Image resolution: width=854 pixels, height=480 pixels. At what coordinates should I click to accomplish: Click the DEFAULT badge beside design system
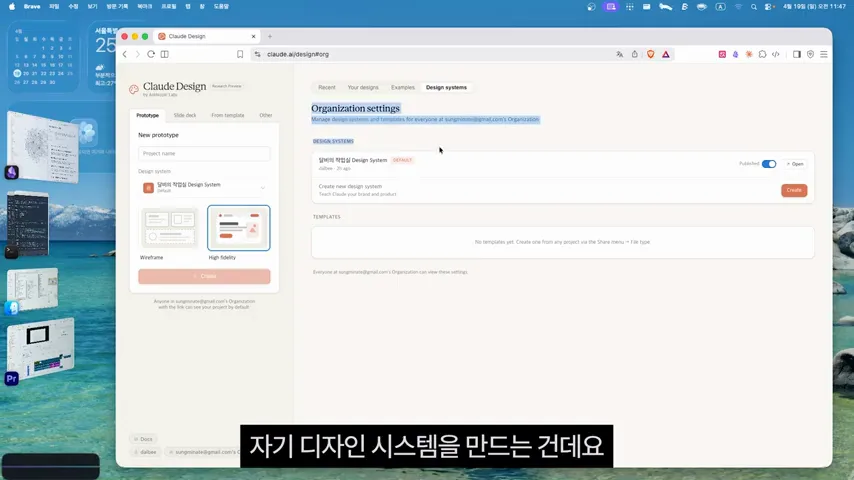[402, 160]
